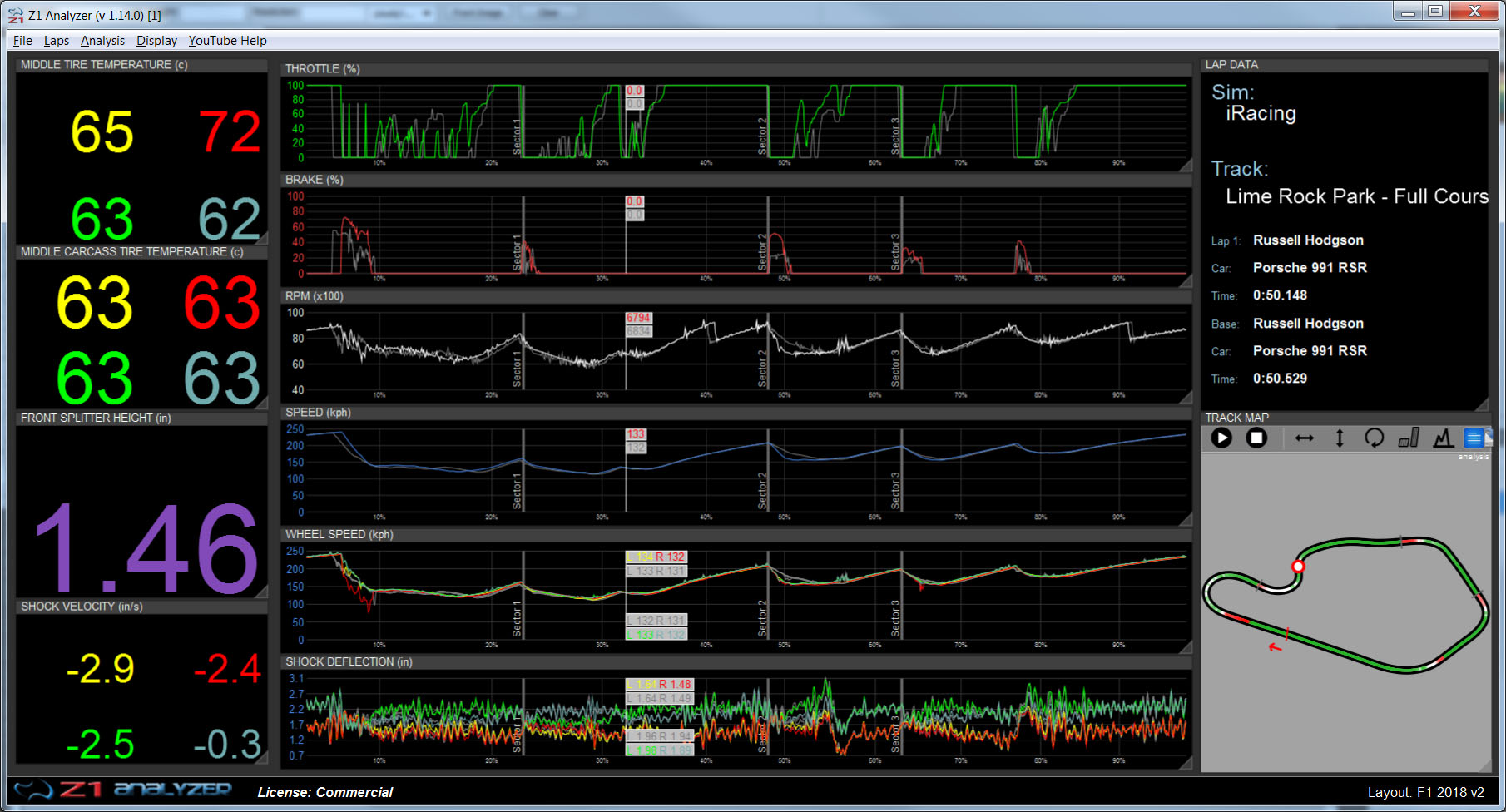Click the Brake (%) graph title
1506x812 pixels.
[315, 180]
